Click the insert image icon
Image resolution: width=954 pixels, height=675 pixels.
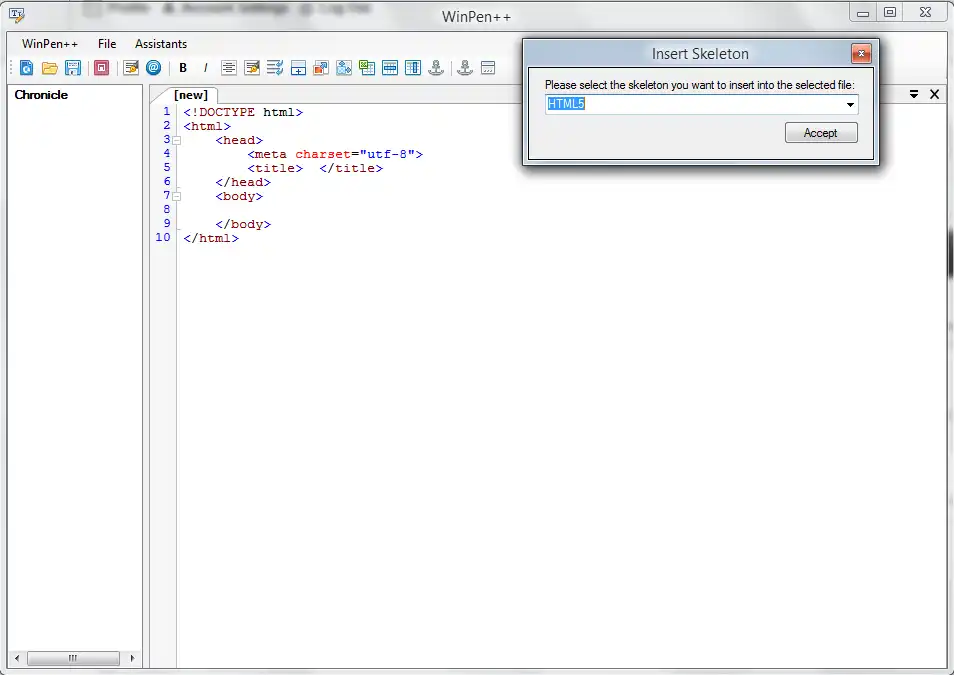coord(344,68)
